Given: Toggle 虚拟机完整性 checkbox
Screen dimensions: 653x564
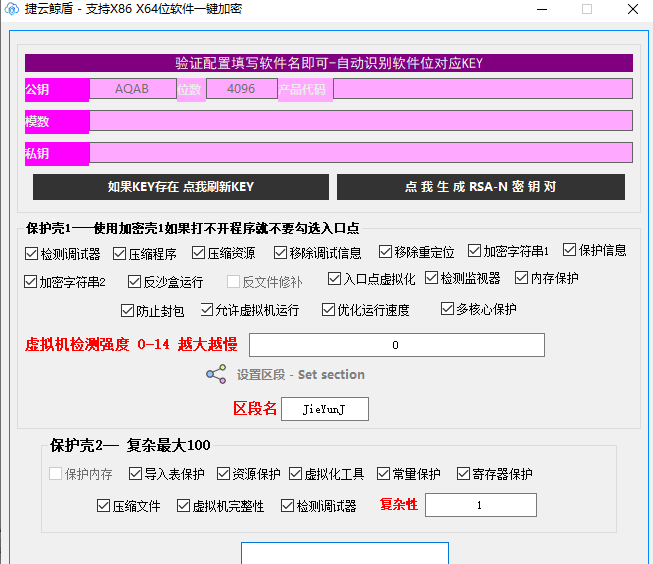Looking at the screenshot, I should point(183,506).
